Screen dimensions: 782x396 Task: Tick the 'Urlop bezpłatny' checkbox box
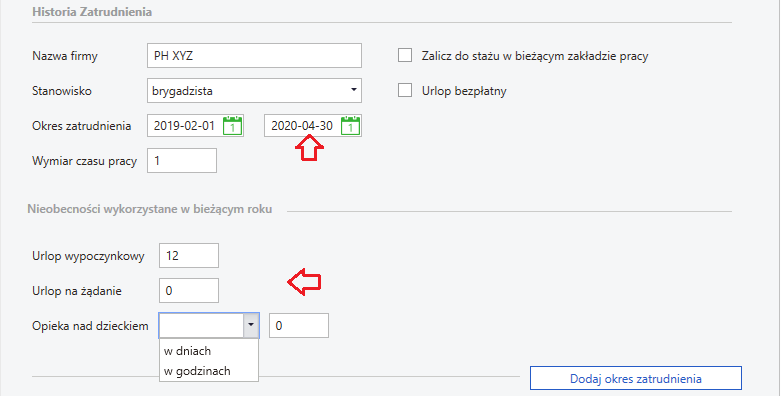click(x=405, y=90)
